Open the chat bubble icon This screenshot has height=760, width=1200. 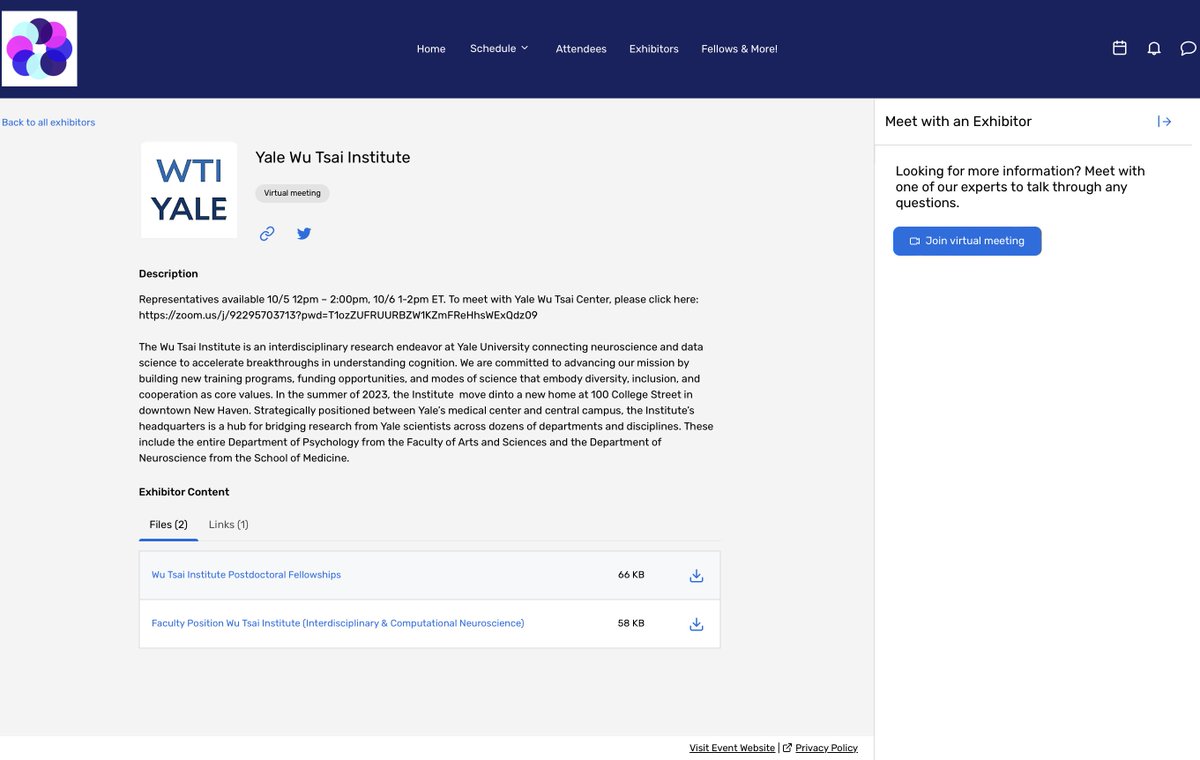(x=1188, y=48)
